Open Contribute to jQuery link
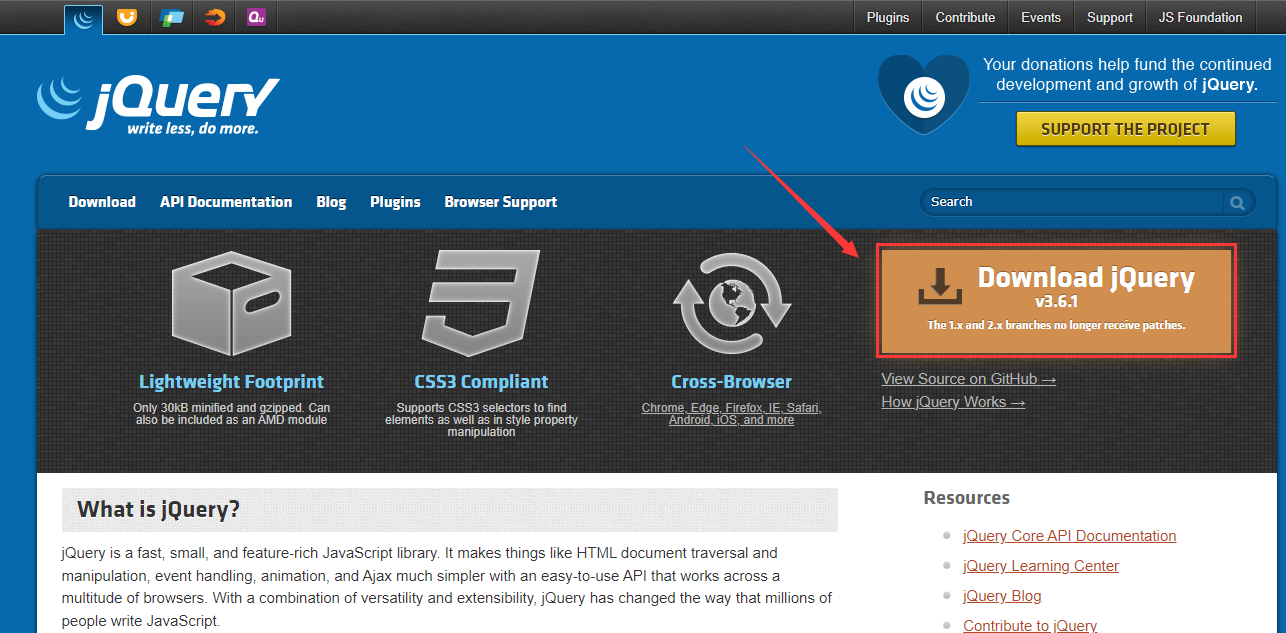 [x=1030, y=626]
